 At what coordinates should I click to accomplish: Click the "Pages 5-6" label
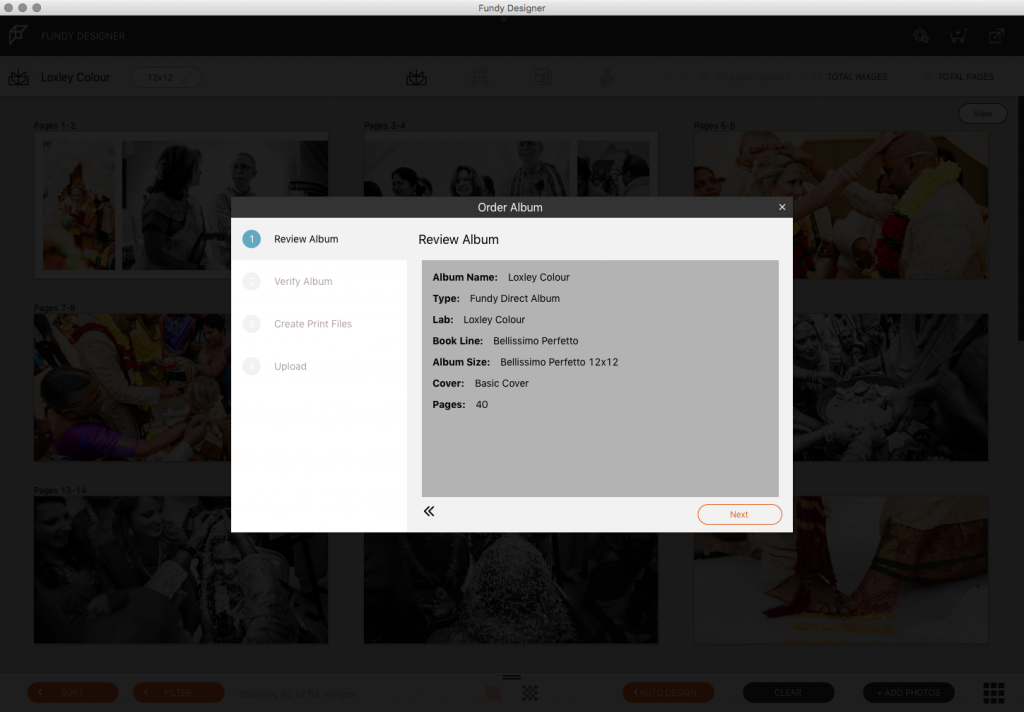coord(714,125)
